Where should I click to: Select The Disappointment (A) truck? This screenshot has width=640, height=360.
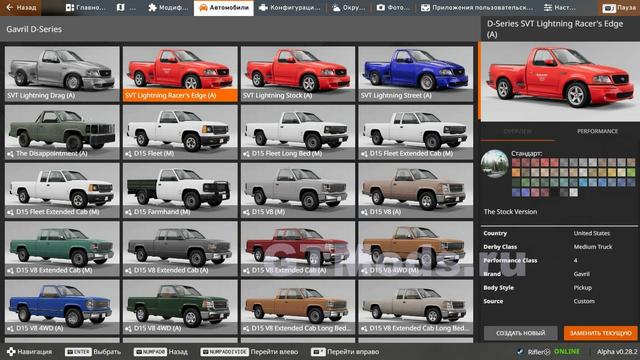(62, 132)
